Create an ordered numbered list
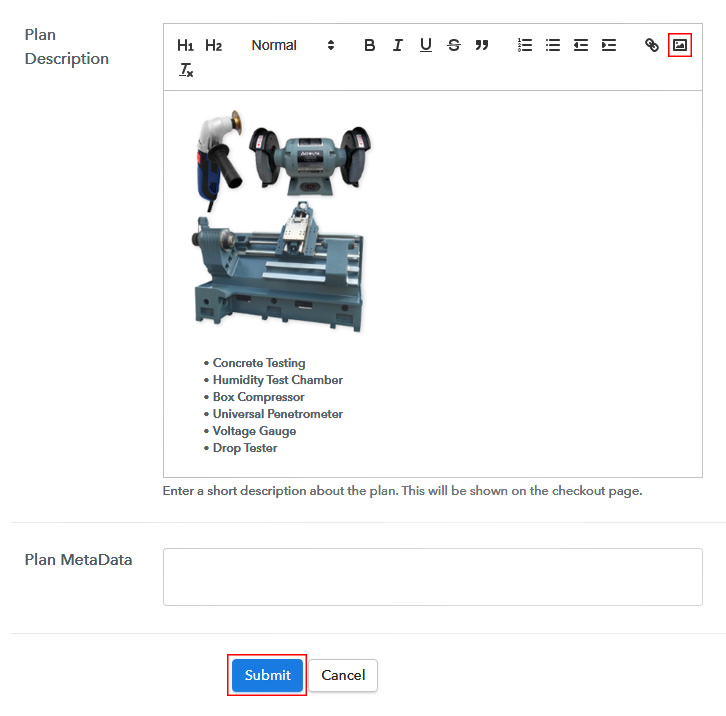Image resolution: width=726 pixels, height=716 pixels. coord(525,45)
